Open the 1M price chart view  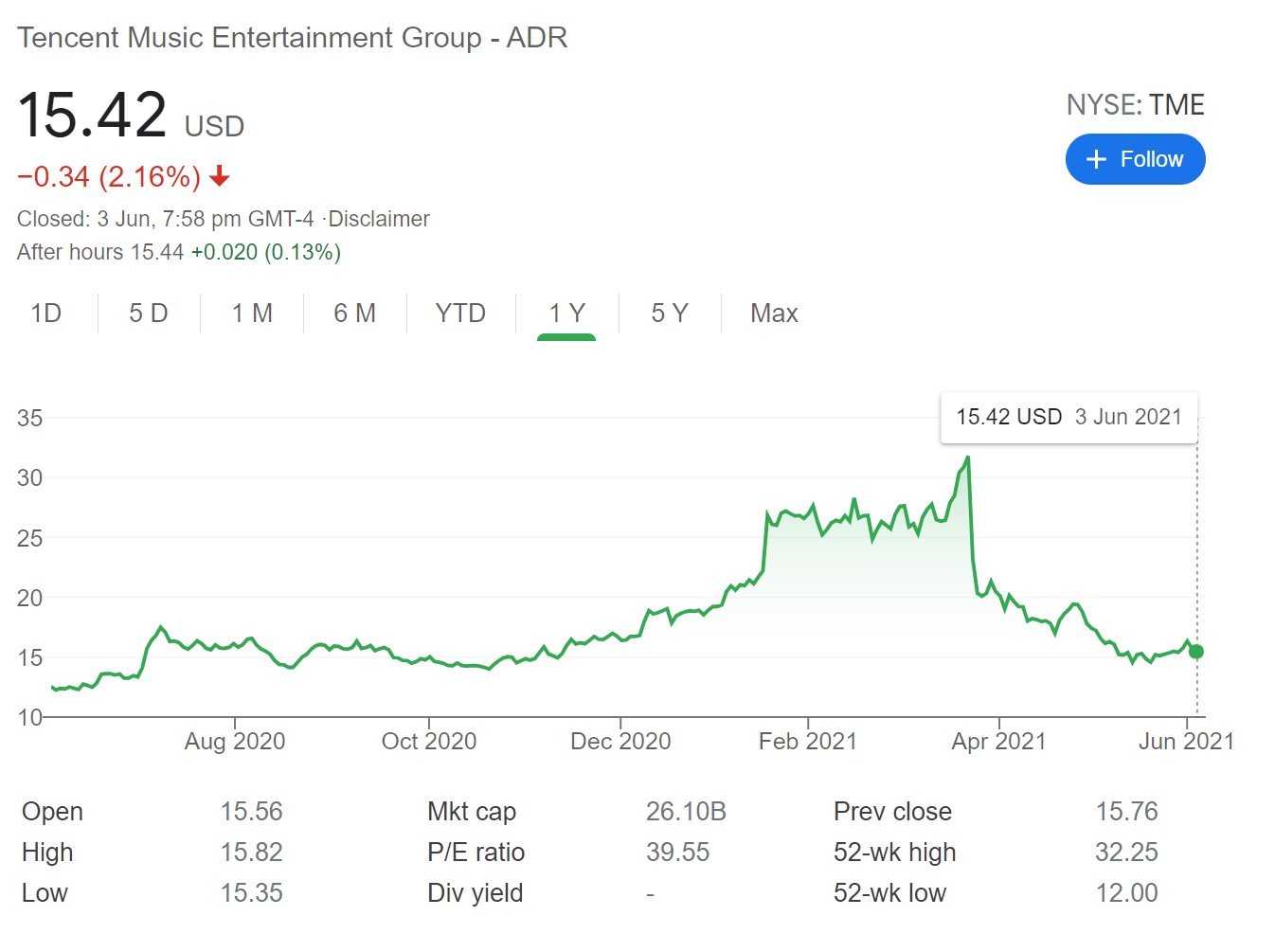point(251,313)
